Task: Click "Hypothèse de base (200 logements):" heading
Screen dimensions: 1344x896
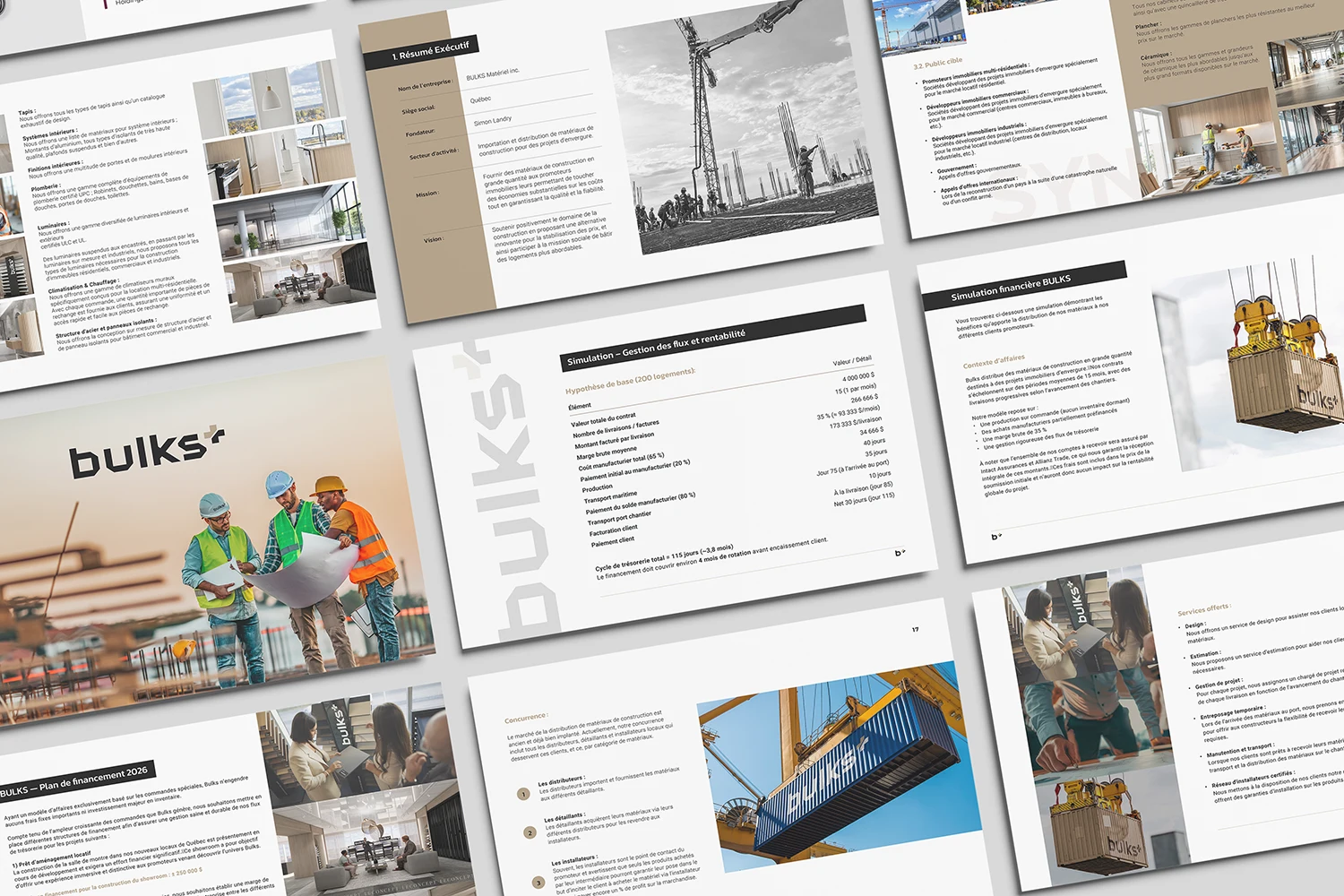Action: [x=630, y=379]
